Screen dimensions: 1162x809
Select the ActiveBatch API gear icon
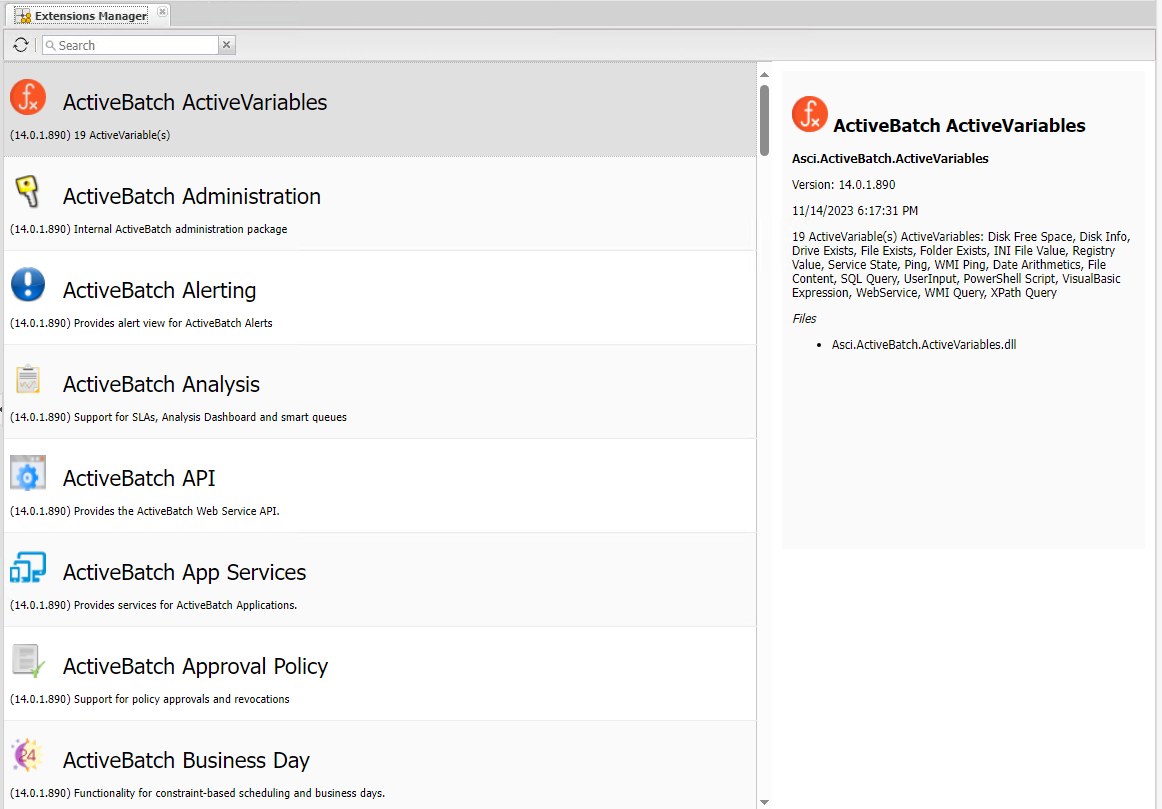[x=27, y=474]
